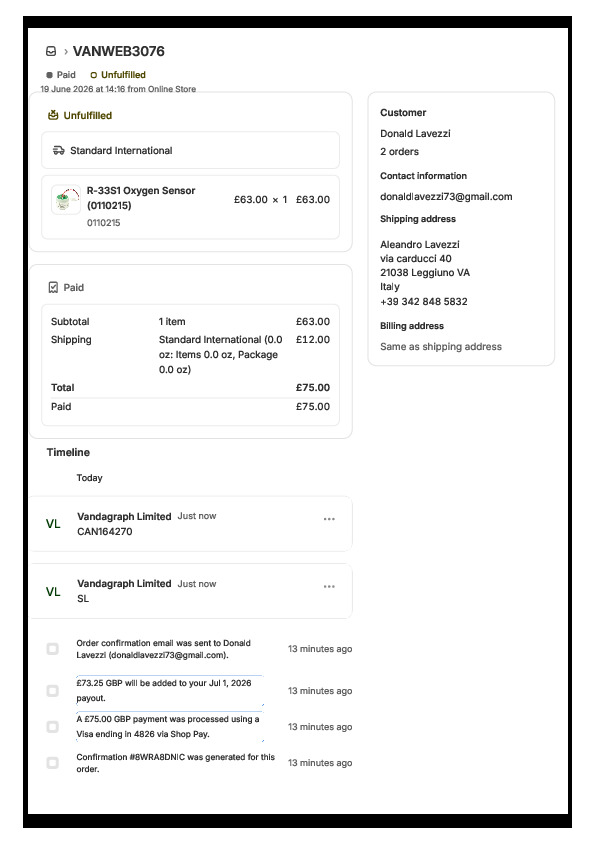Click the VL avatar beside CAN164270 comment

53,524
